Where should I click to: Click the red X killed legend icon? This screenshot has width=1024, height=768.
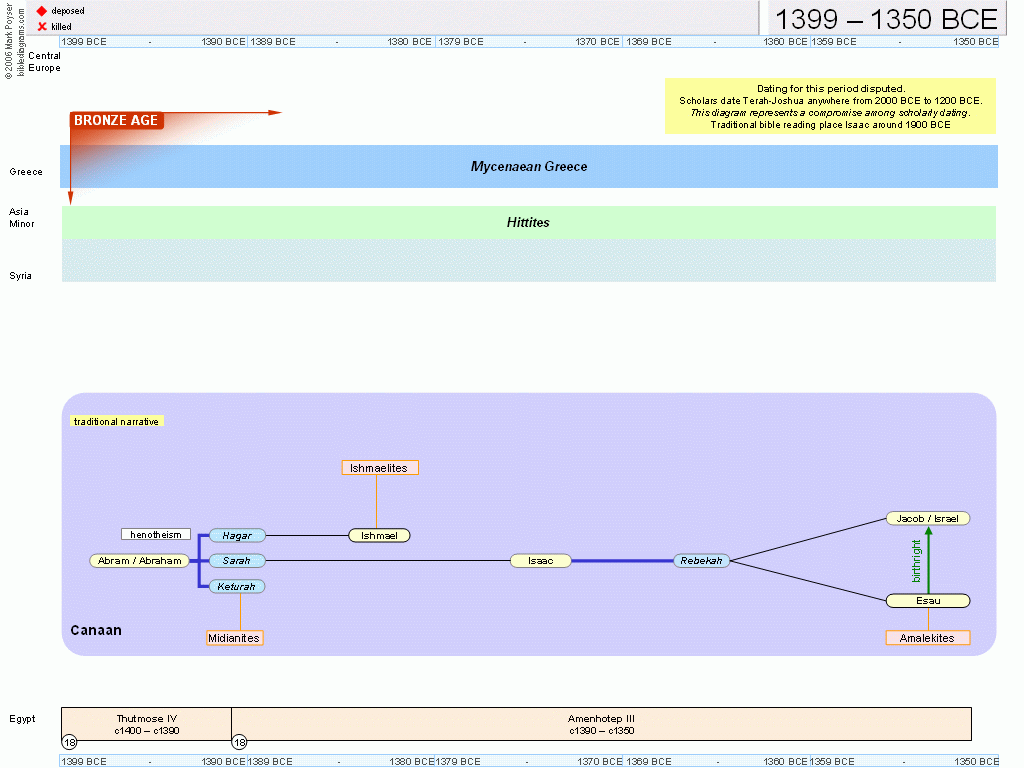pyautogui.click(x=42, y=26)
